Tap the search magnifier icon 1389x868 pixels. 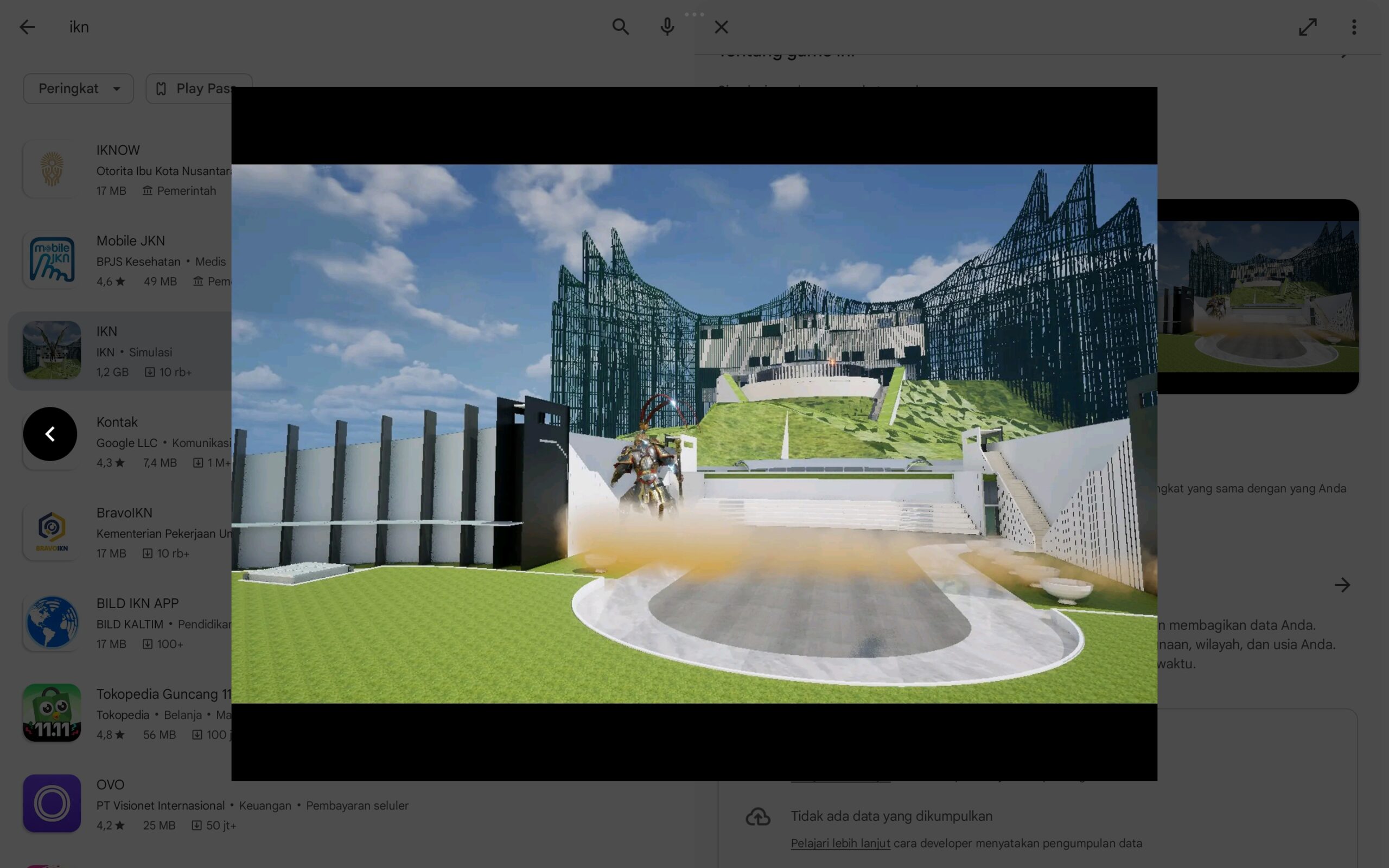click(x=621, y=27)
